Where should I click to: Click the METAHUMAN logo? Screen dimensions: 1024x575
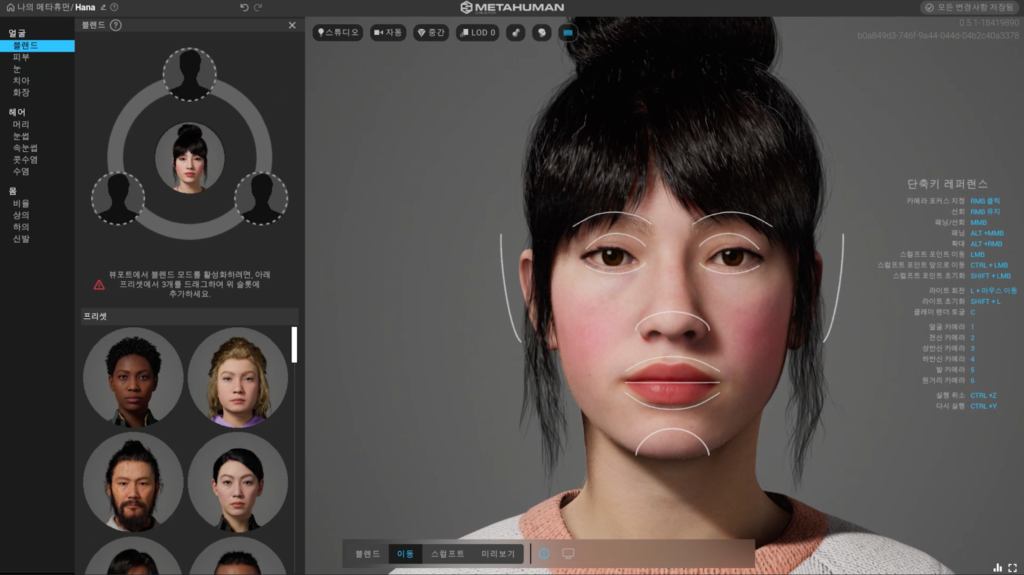[x=512, y=7]
